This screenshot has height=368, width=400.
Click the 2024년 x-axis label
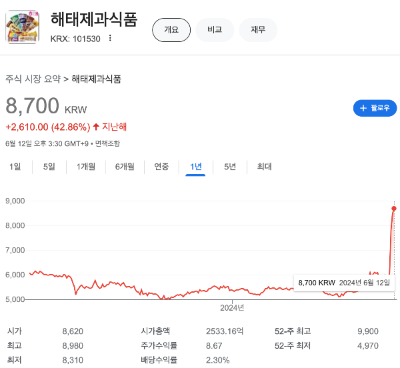tap(232, 308)
